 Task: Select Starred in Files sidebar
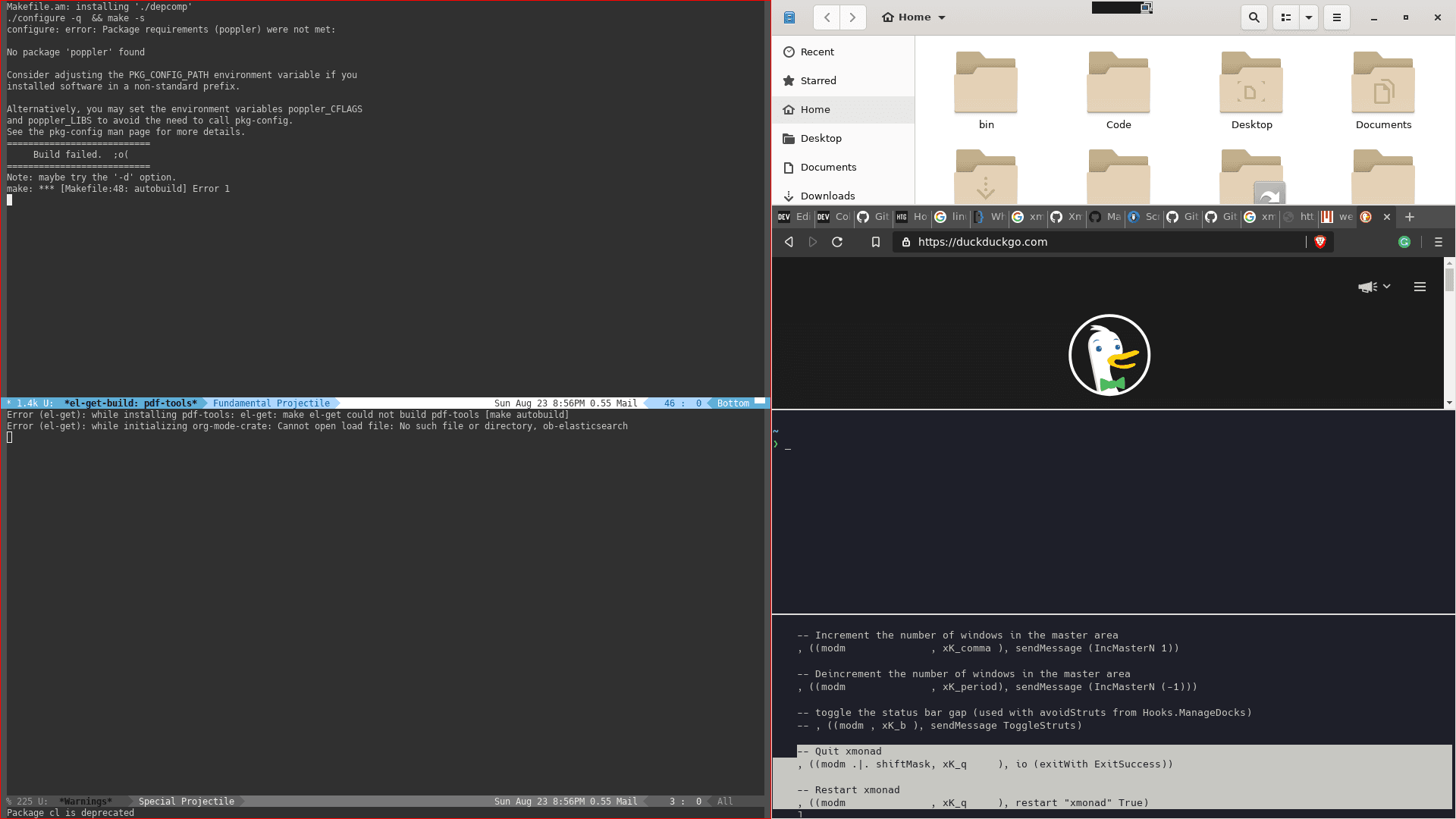(818, 80)
